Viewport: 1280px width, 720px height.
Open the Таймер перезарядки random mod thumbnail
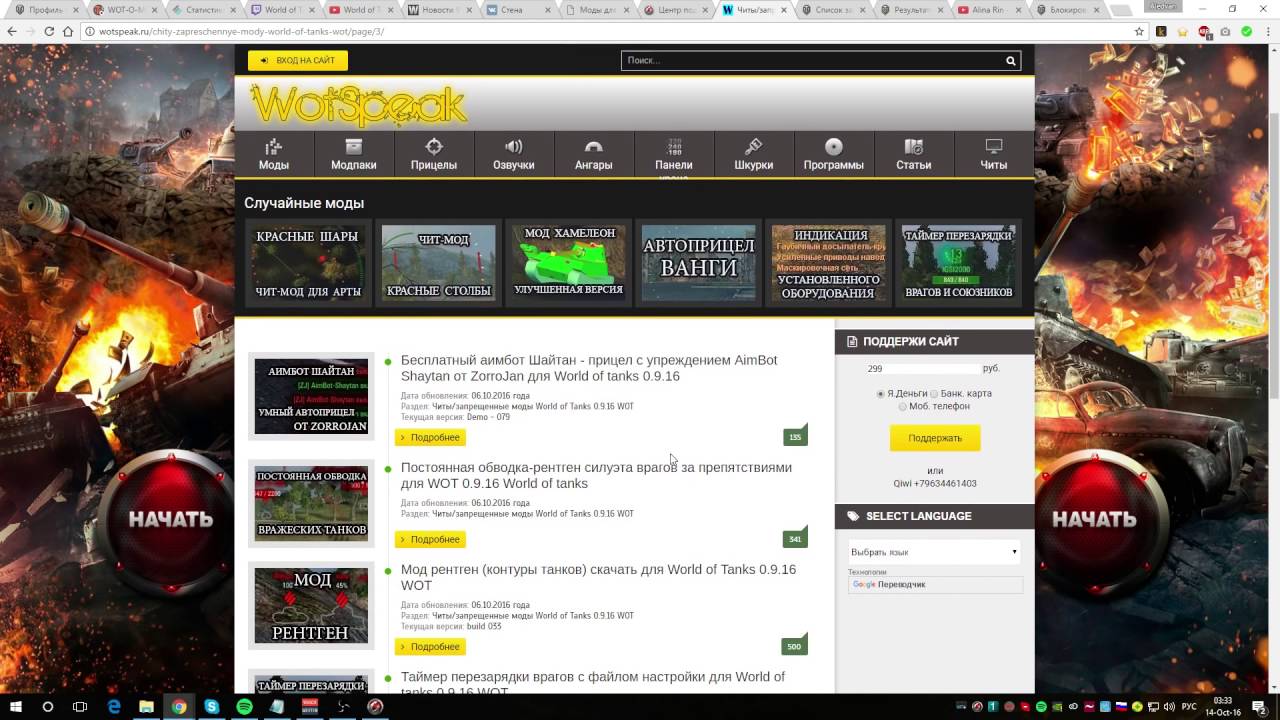pyautogui.click(x=959, y=264)
